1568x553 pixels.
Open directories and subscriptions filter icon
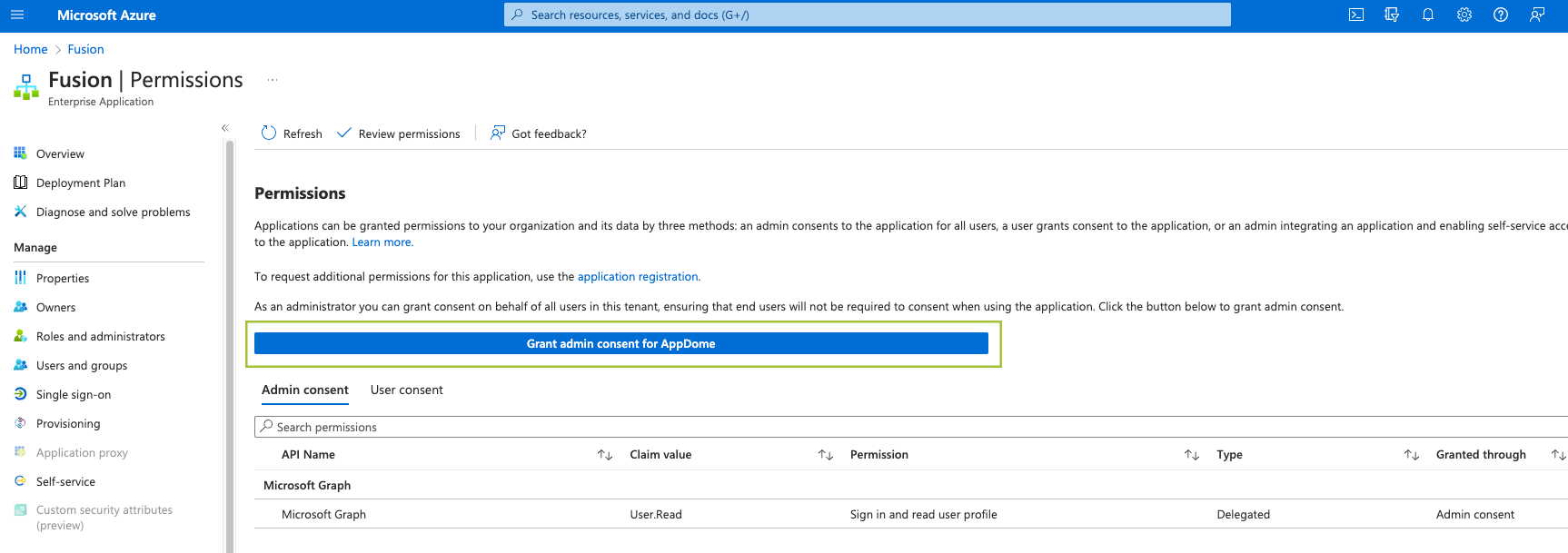[1392, 15]
